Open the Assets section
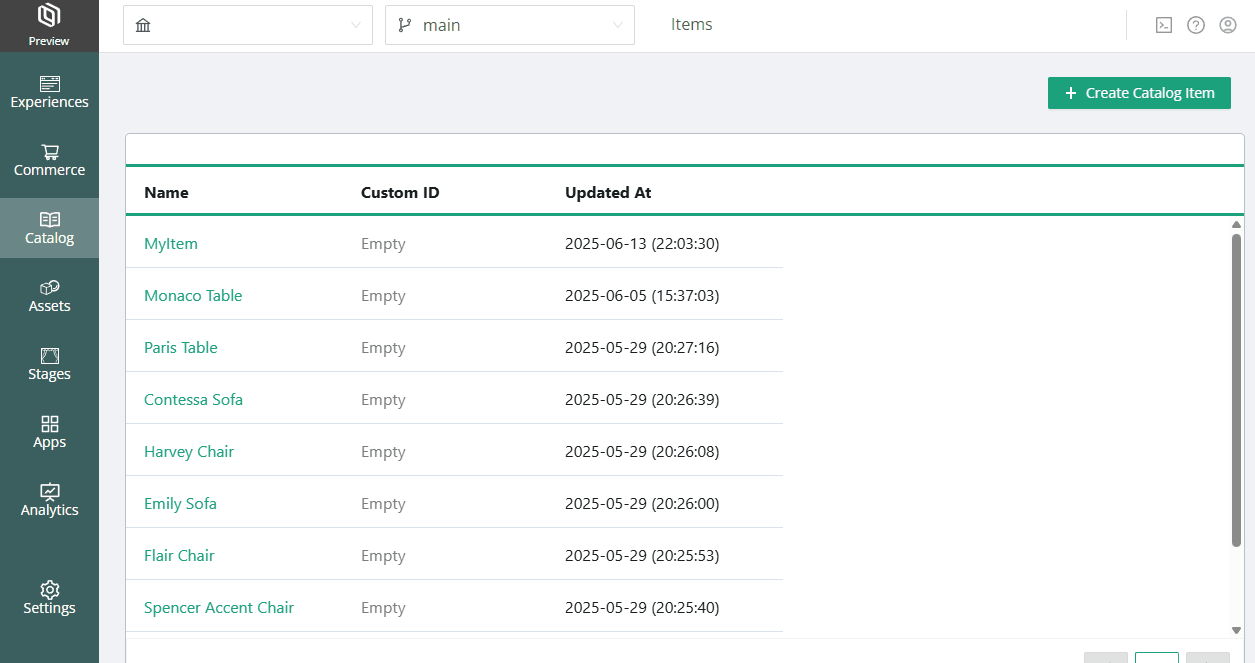 pyautogui.click(x=49, y=296)
